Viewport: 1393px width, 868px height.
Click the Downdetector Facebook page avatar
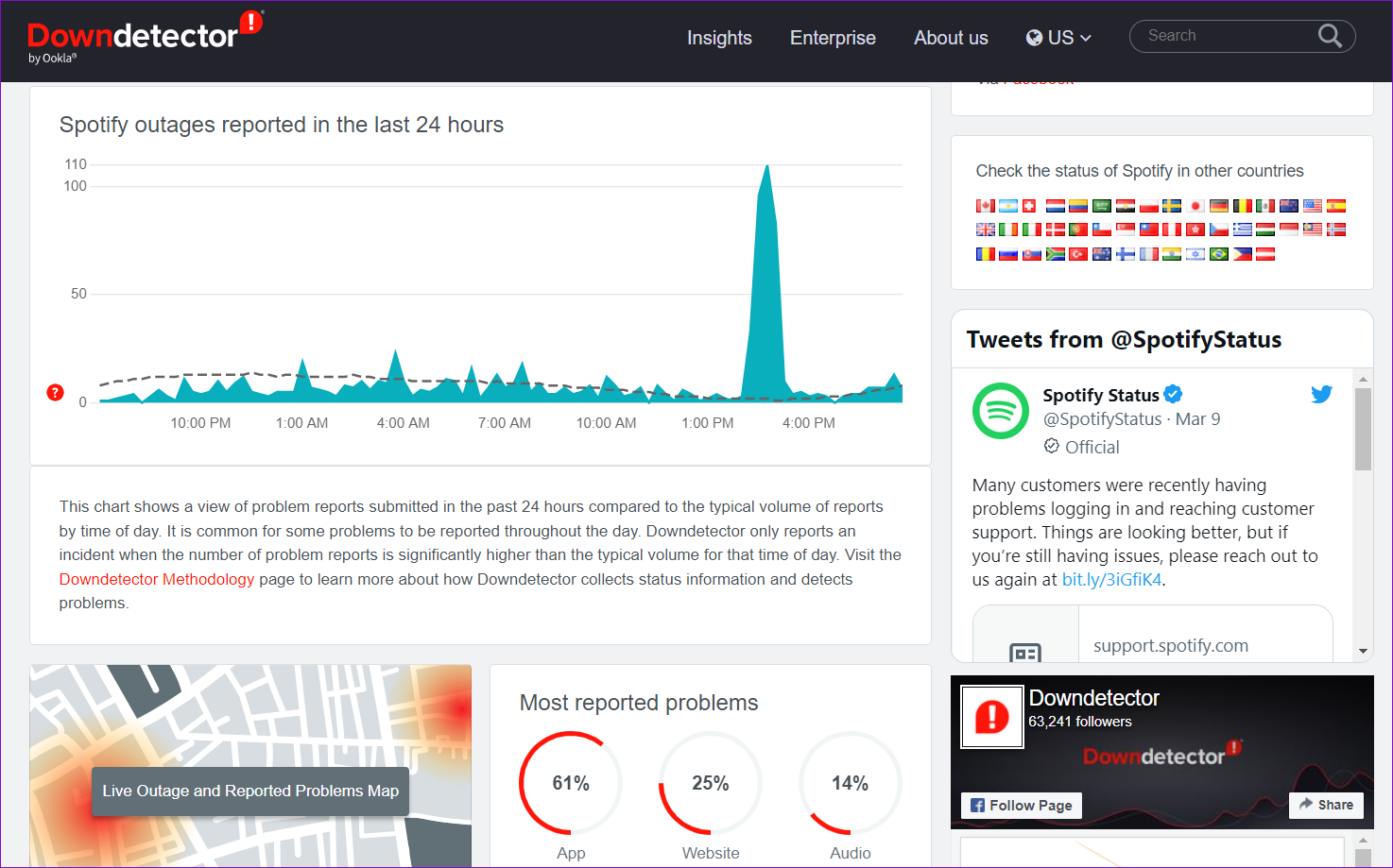point(992,717)
